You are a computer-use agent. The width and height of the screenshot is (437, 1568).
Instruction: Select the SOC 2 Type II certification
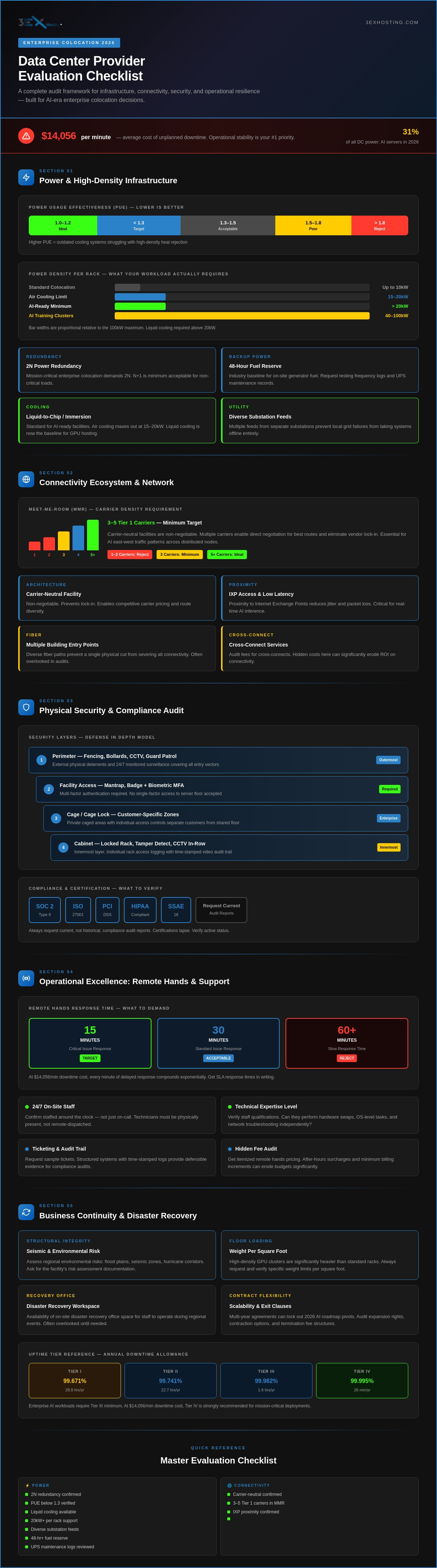(44, 910)
